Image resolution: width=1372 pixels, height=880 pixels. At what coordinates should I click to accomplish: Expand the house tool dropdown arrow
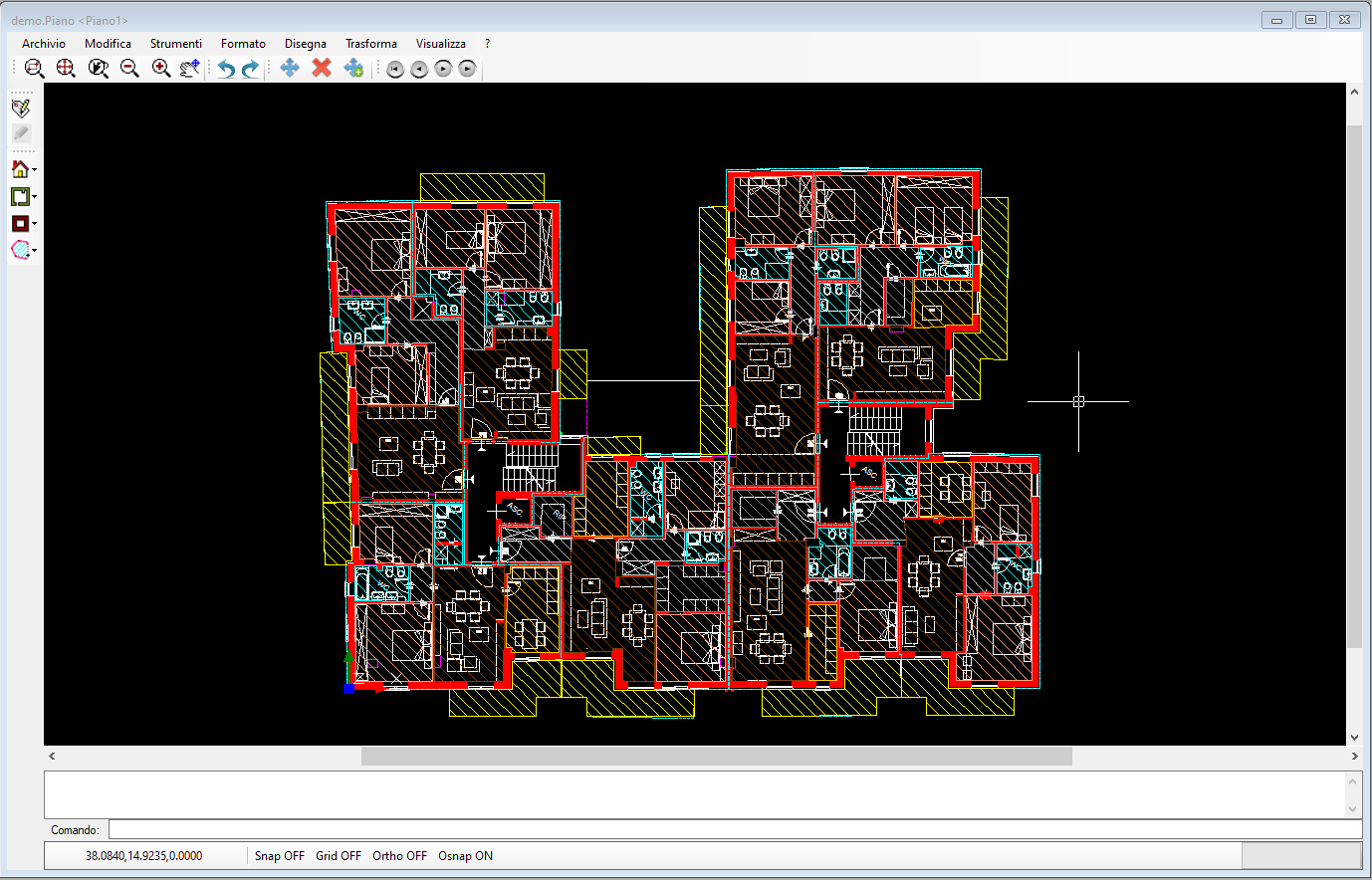click(35, 169)
